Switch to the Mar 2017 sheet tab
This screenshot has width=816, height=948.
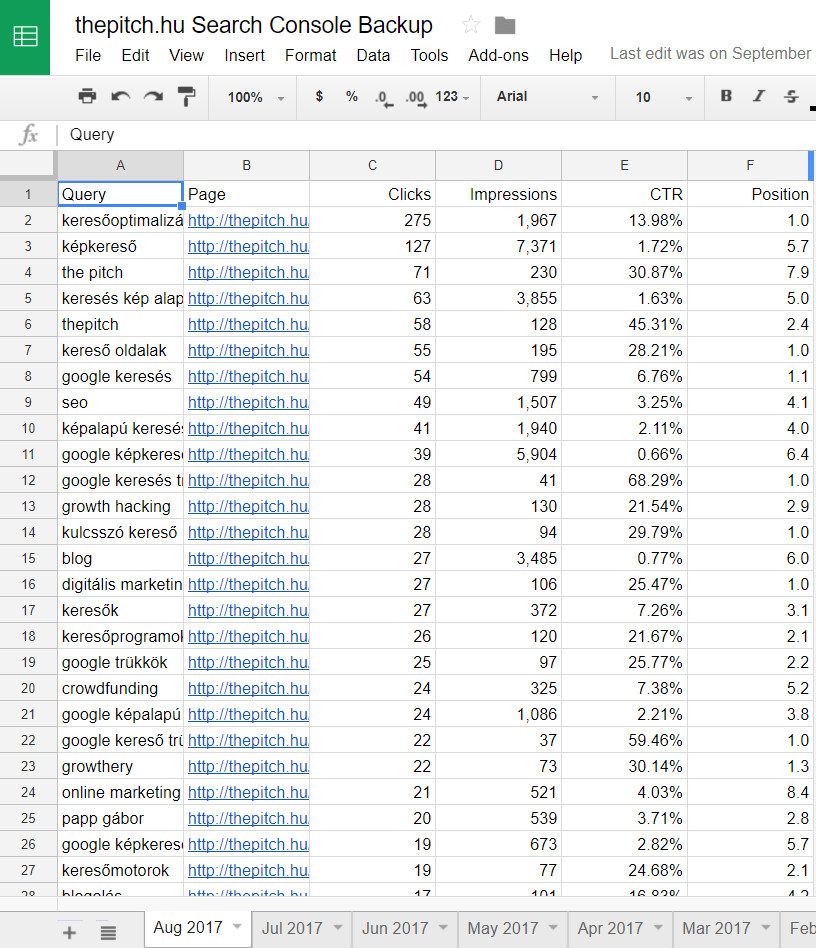[716, 928]
